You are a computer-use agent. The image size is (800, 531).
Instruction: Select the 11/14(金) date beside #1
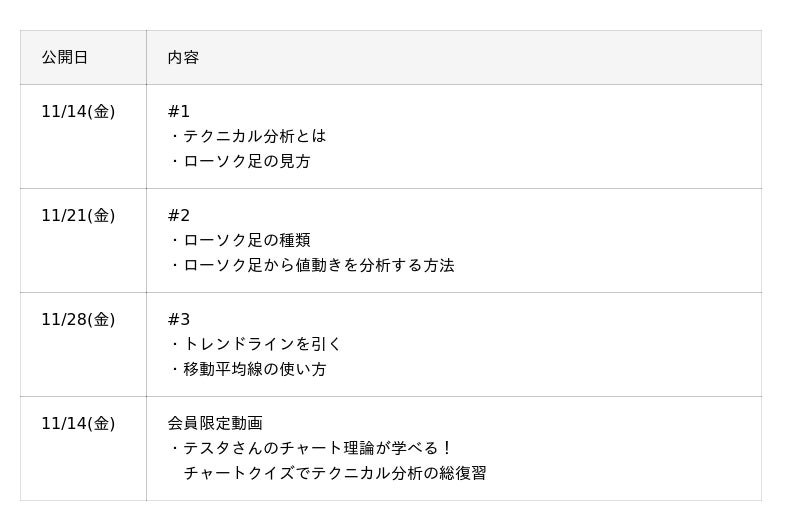(78, 112)
